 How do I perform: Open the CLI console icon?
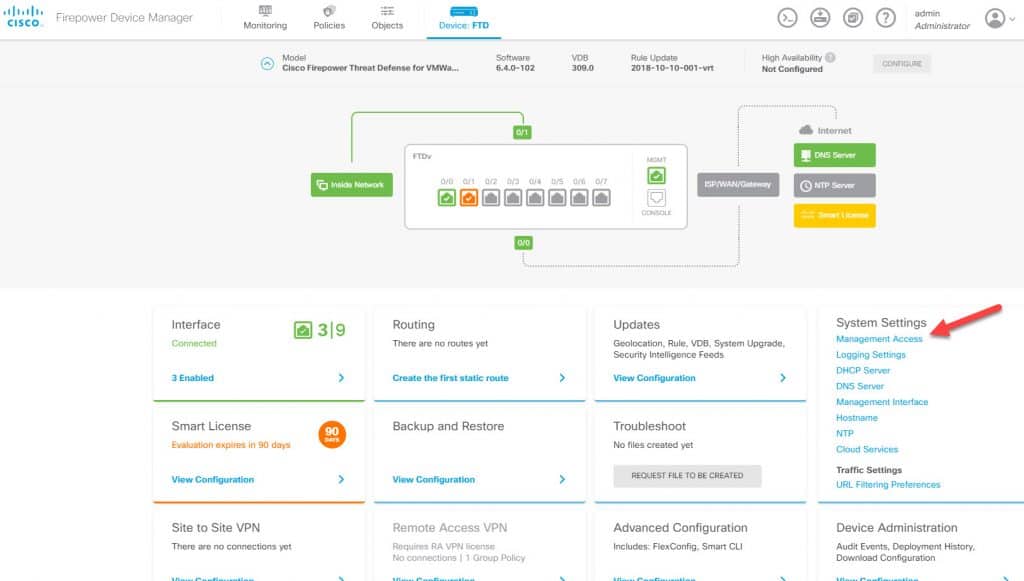pos(788,18)
